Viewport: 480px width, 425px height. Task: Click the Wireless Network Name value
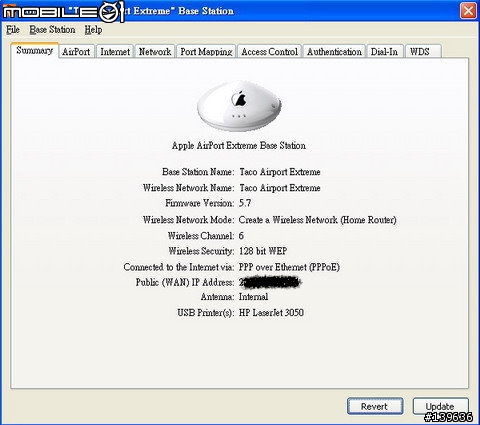pos(280,188)
